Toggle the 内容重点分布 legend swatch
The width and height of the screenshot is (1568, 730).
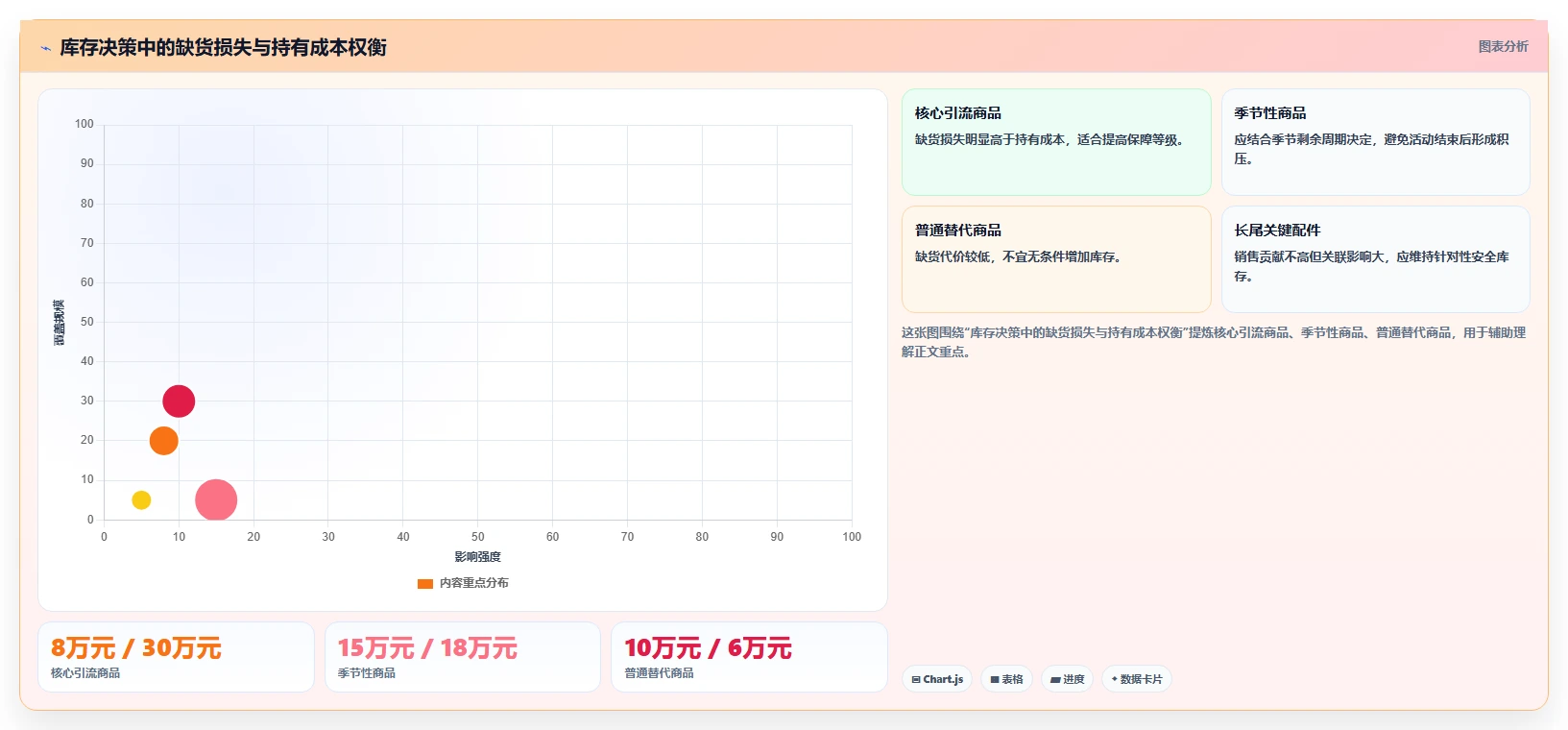pos(425,583)
